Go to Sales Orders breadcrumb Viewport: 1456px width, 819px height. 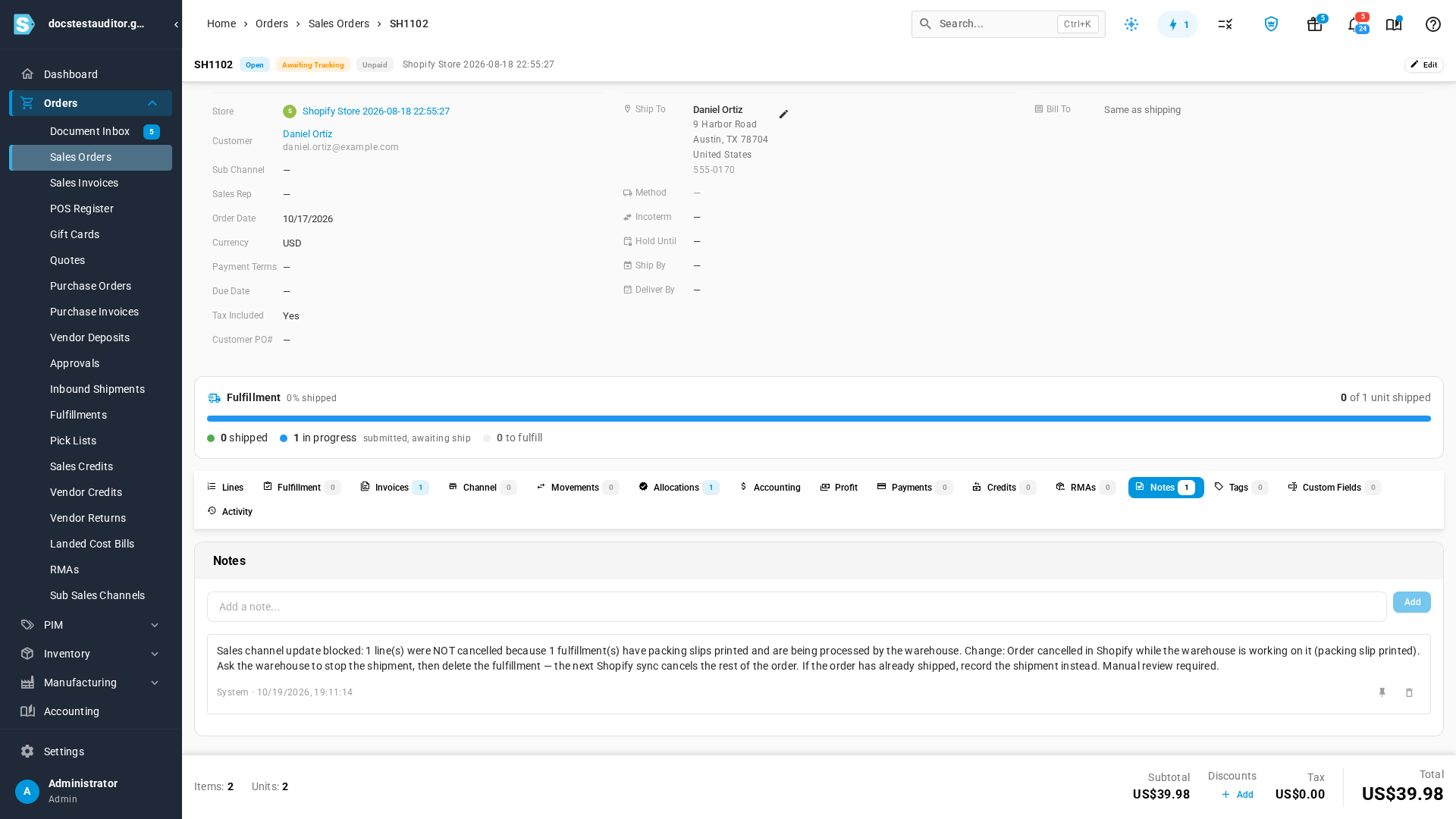(339, 24)
